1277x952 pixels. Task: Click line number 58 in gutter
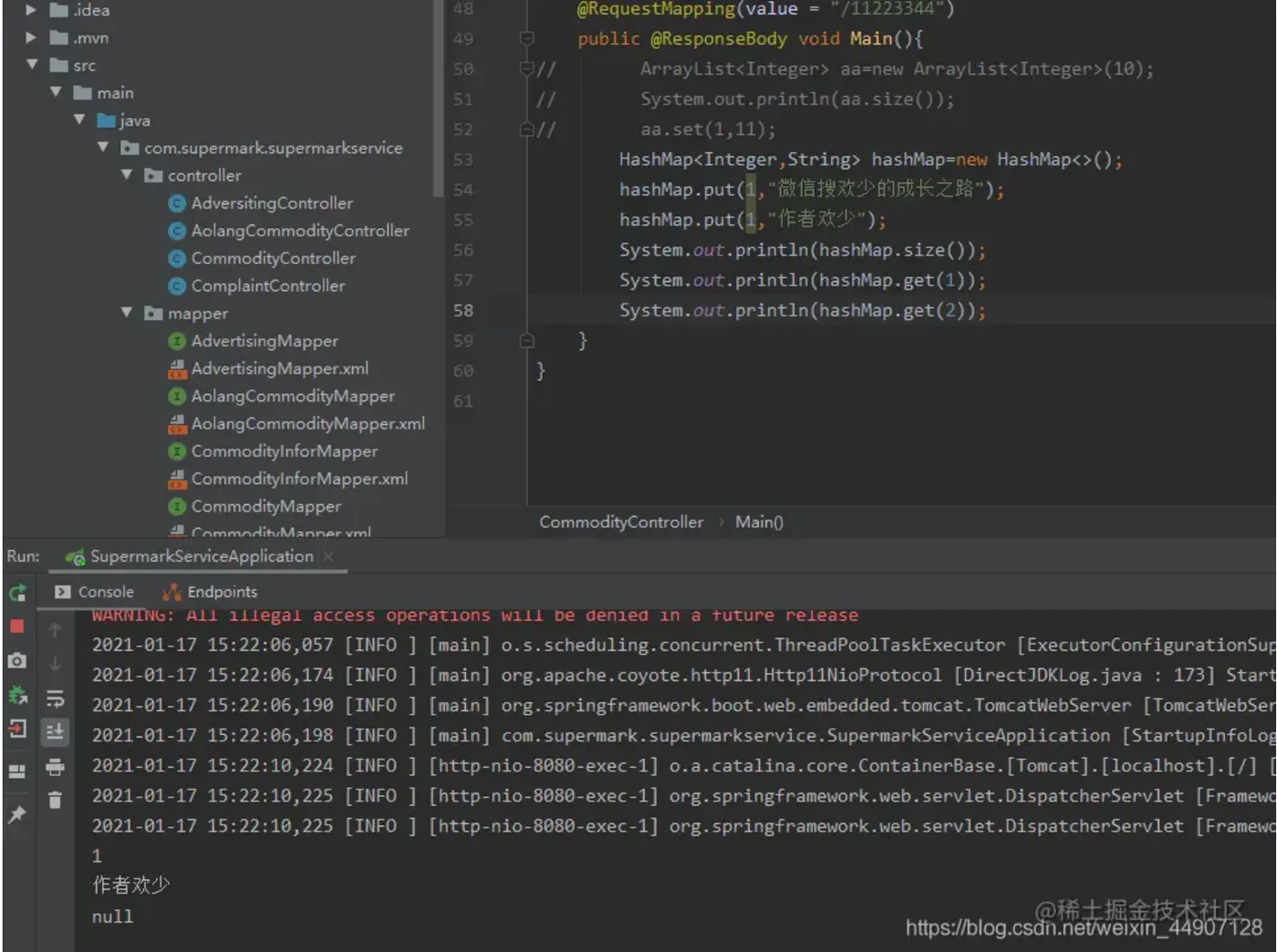[463, 310]
